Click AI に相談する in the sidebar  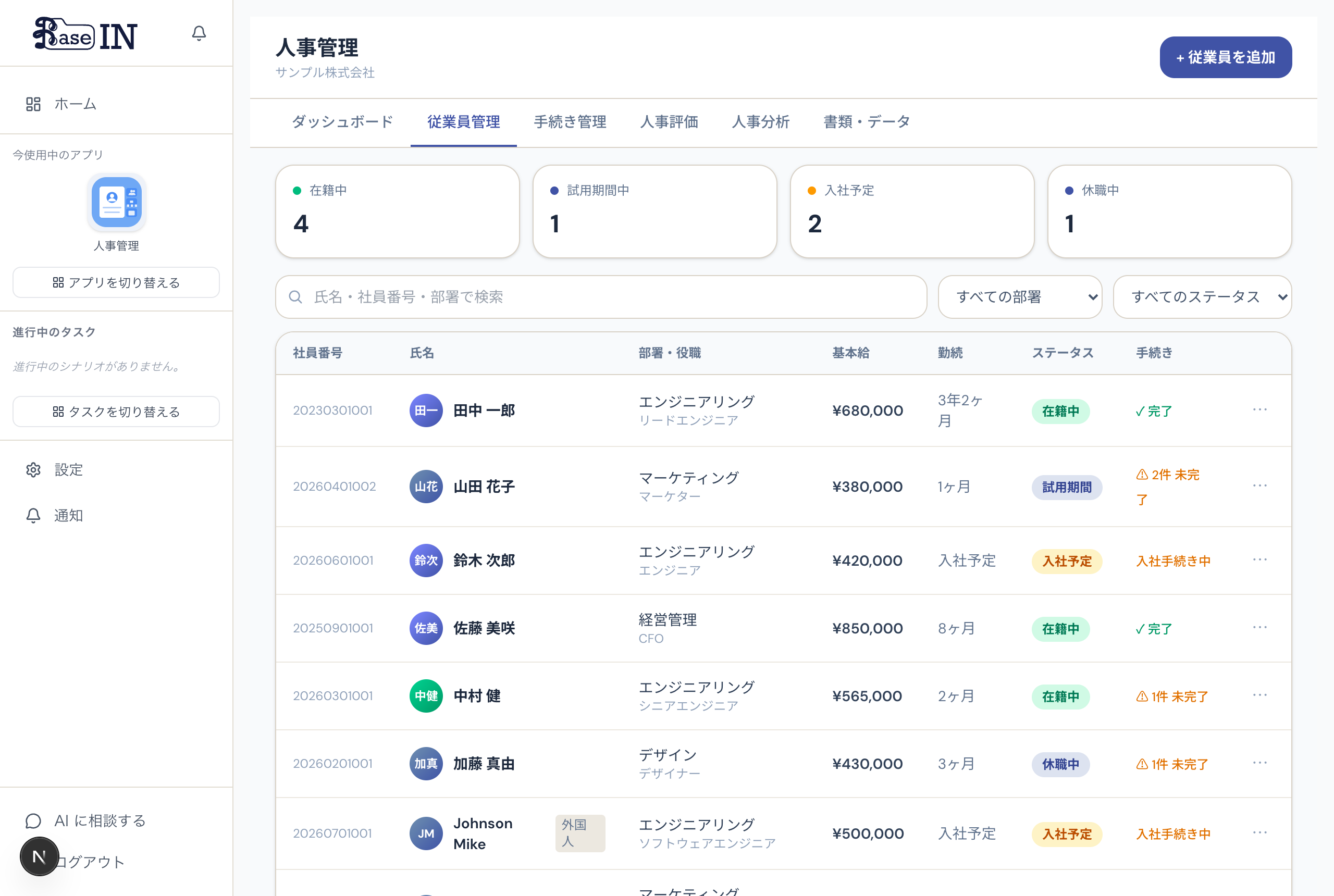pyautogui.click(x=86, y=820)
